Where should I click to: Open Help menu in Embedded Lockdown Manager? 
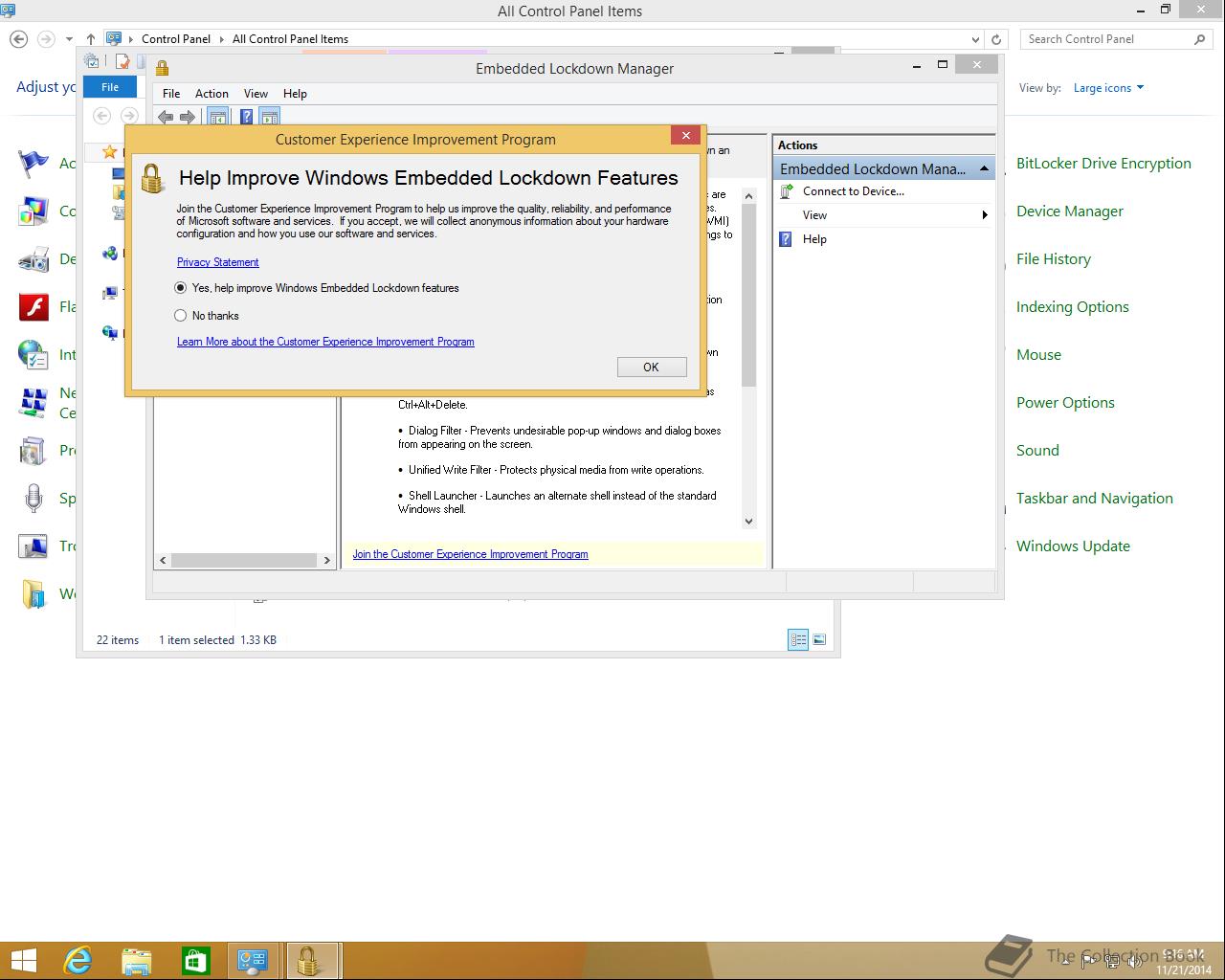coord(295,94)
